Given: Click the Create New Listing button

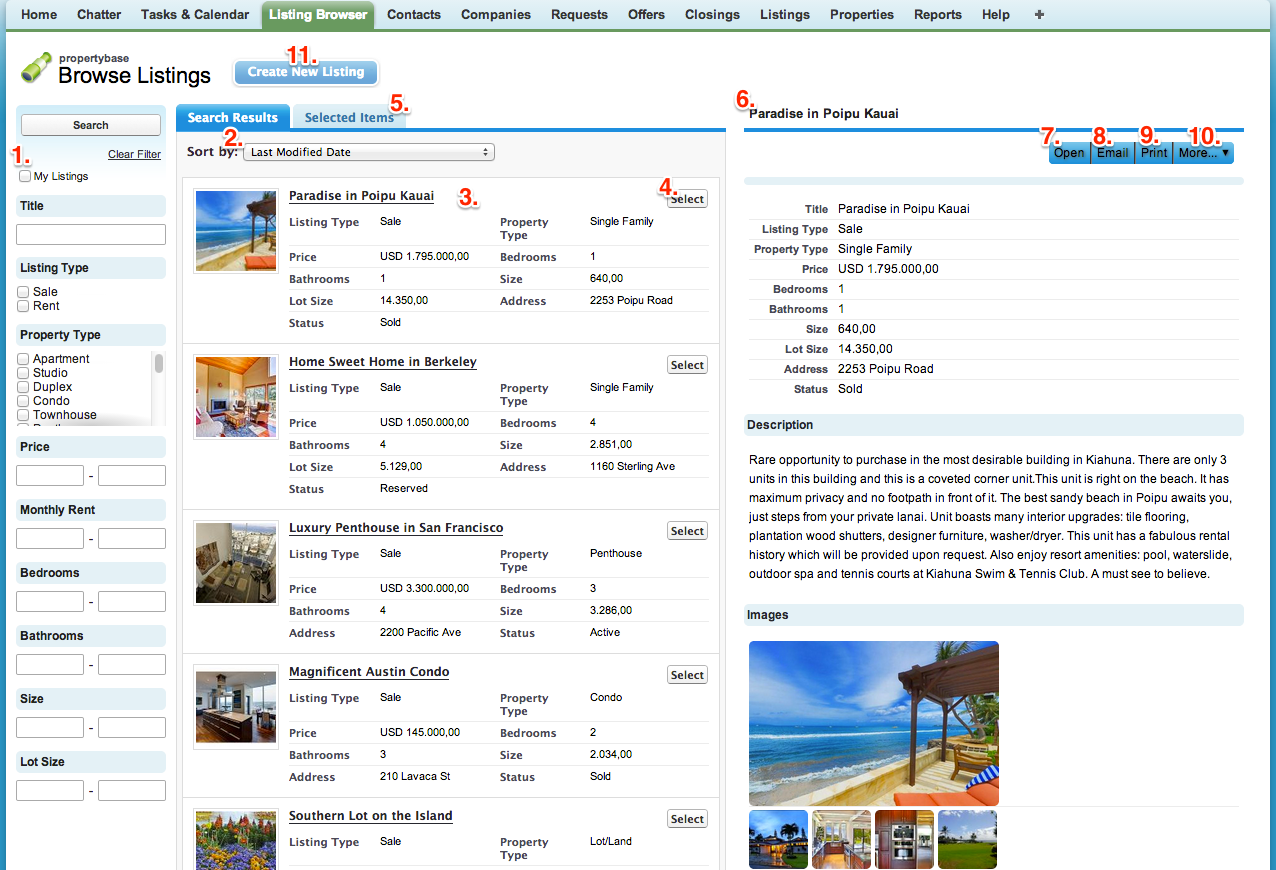Looking at the screenshot, I should point(305,72).
